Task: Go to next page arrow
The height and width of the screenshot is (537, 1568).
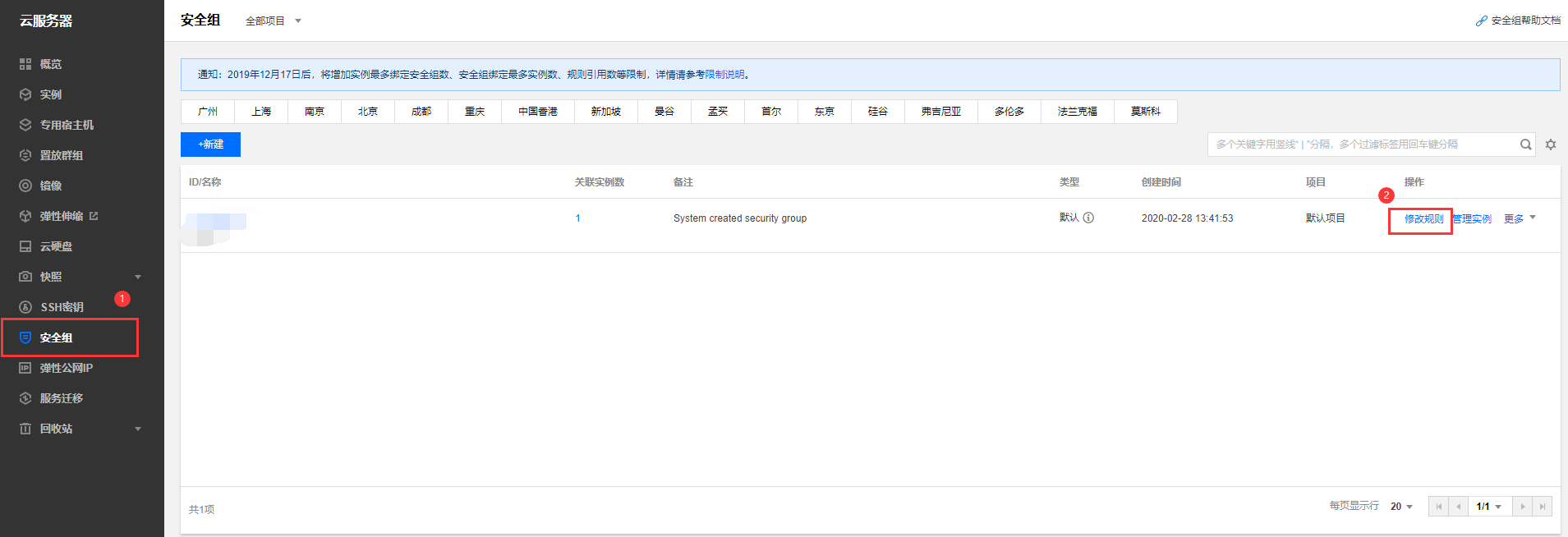Action: tap(1523, 507)
